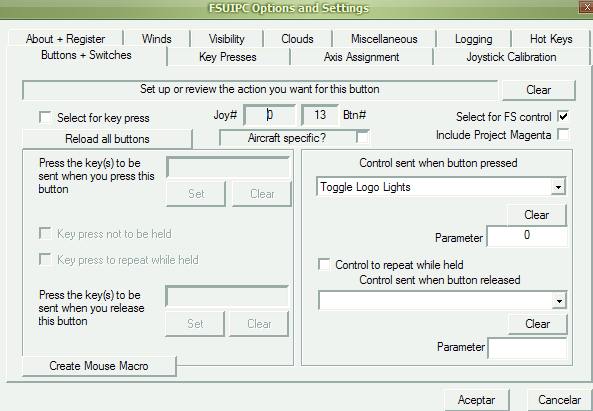Expand the Toggle Logo Lights dropdown arrow
The width and height of the screenshot is (593, 411).
click(558, 187)
